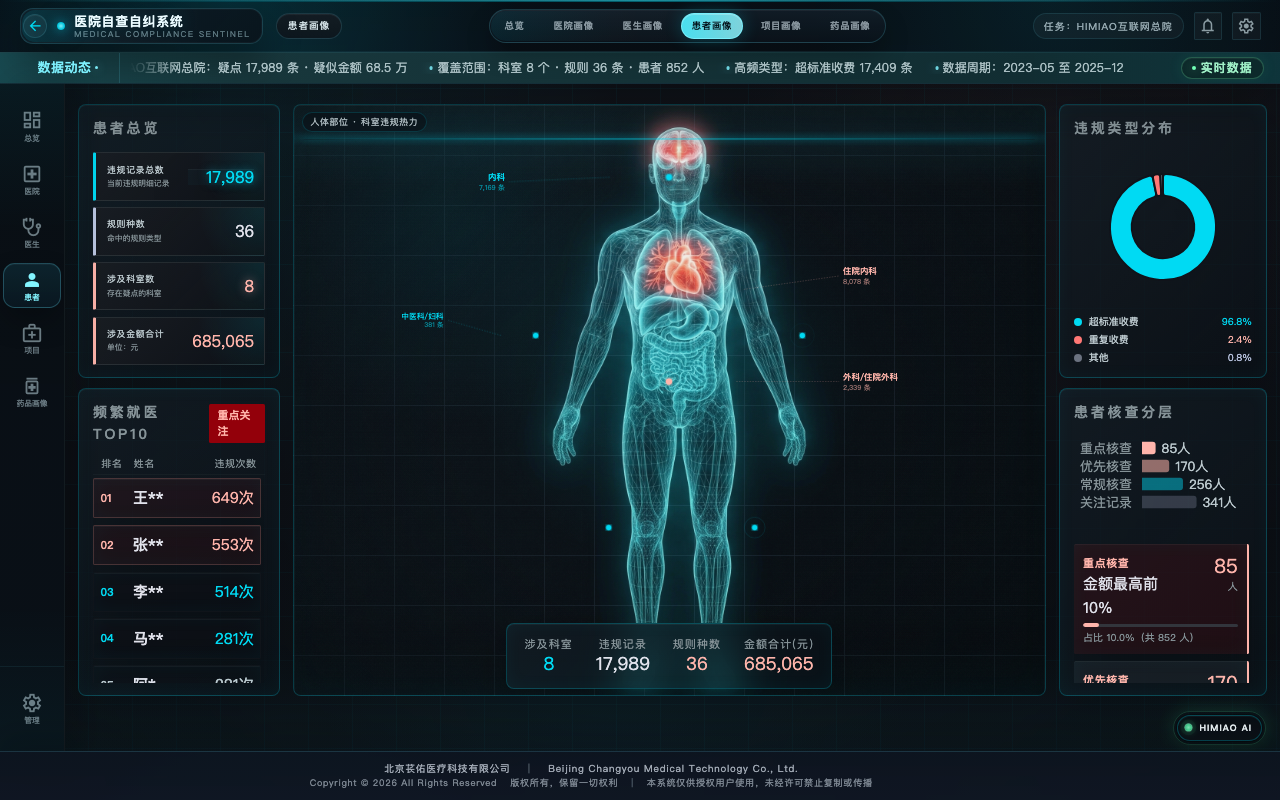The image size is (1280, 800).
Task: Select the 患者 sidebar icon
Action: coord(32,286)
